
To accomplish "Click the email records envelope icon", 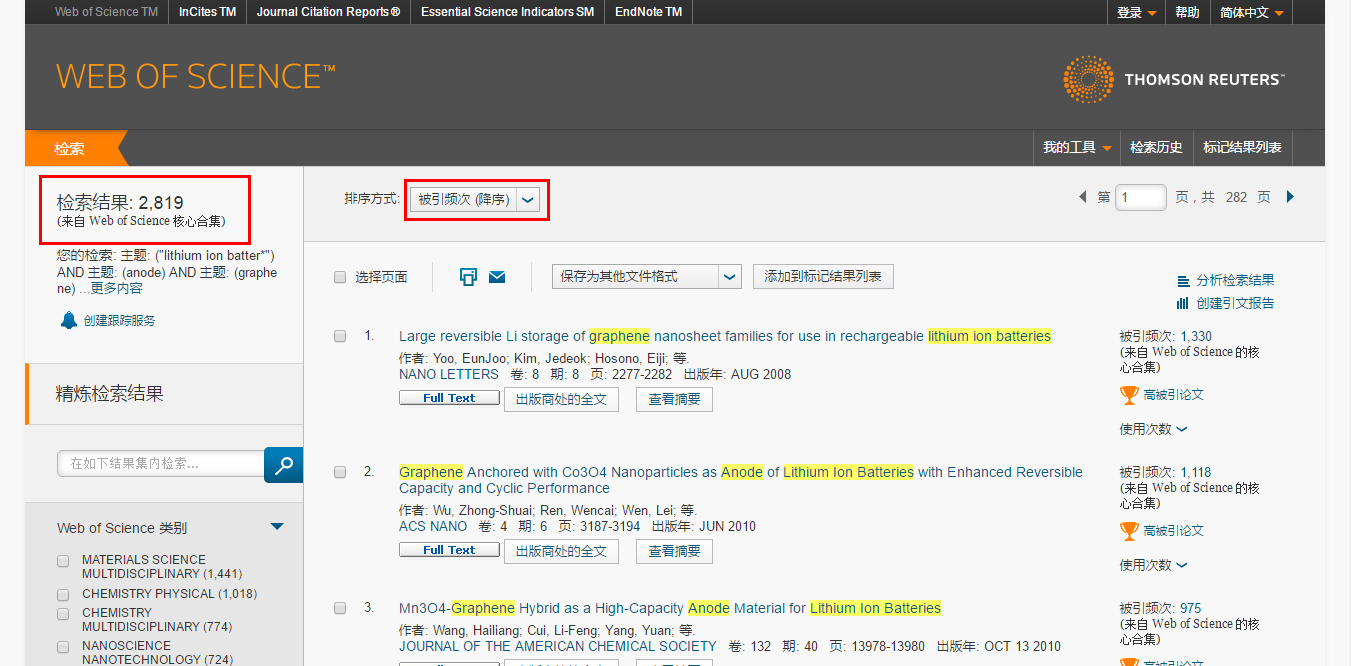I will [497, 276].
